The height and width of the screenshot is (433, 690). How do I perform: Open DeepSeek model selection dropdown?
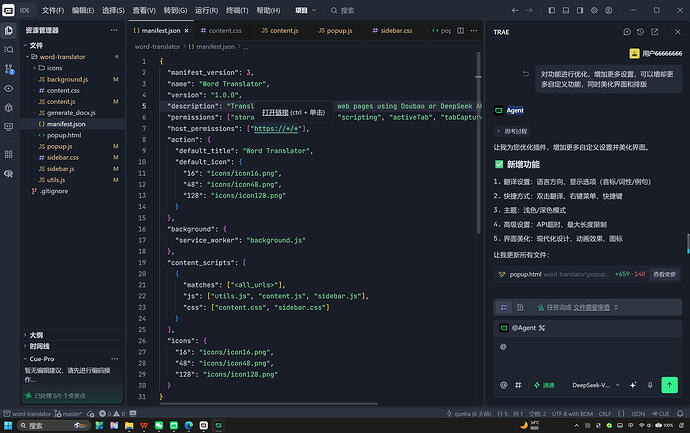click(595, 385)
